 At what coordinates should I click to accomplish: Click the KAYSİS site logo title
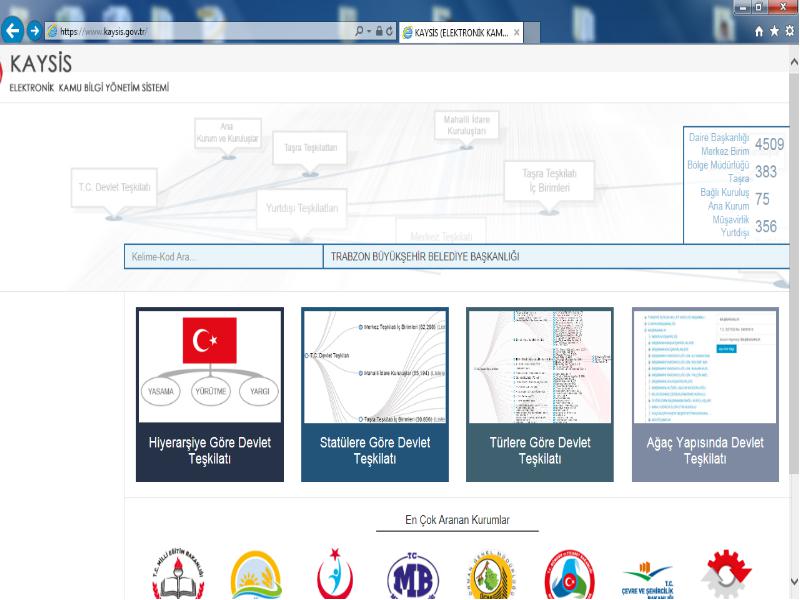[41, 64]
